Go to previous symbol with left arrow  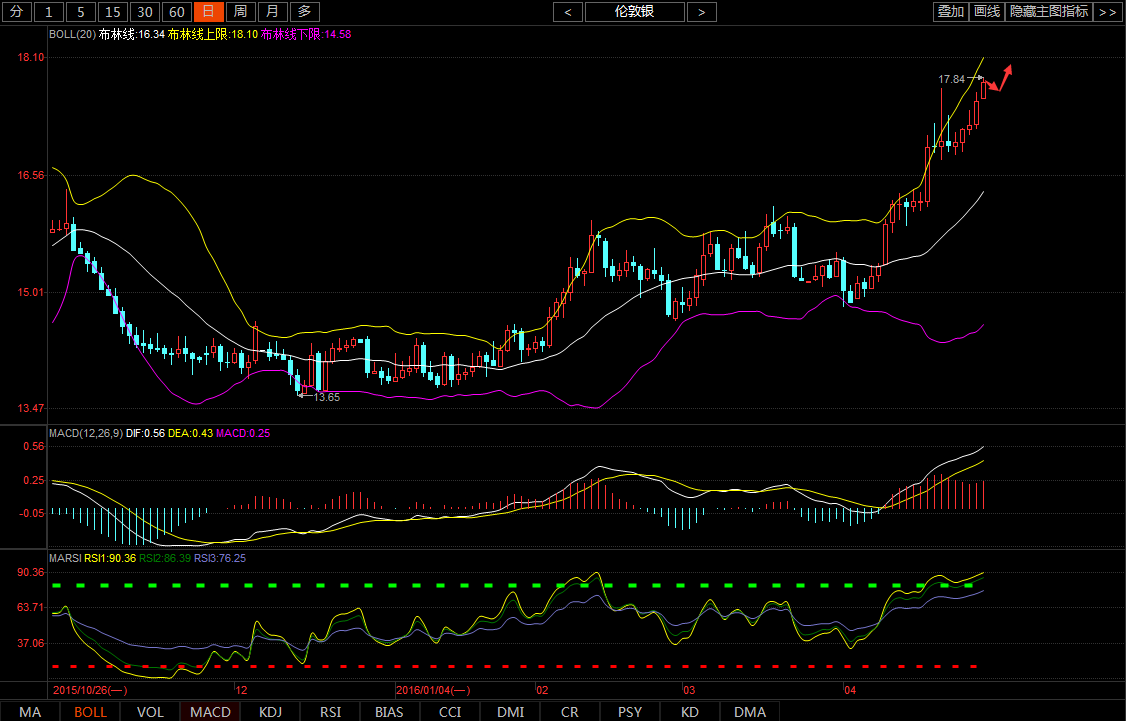(568, 12)
